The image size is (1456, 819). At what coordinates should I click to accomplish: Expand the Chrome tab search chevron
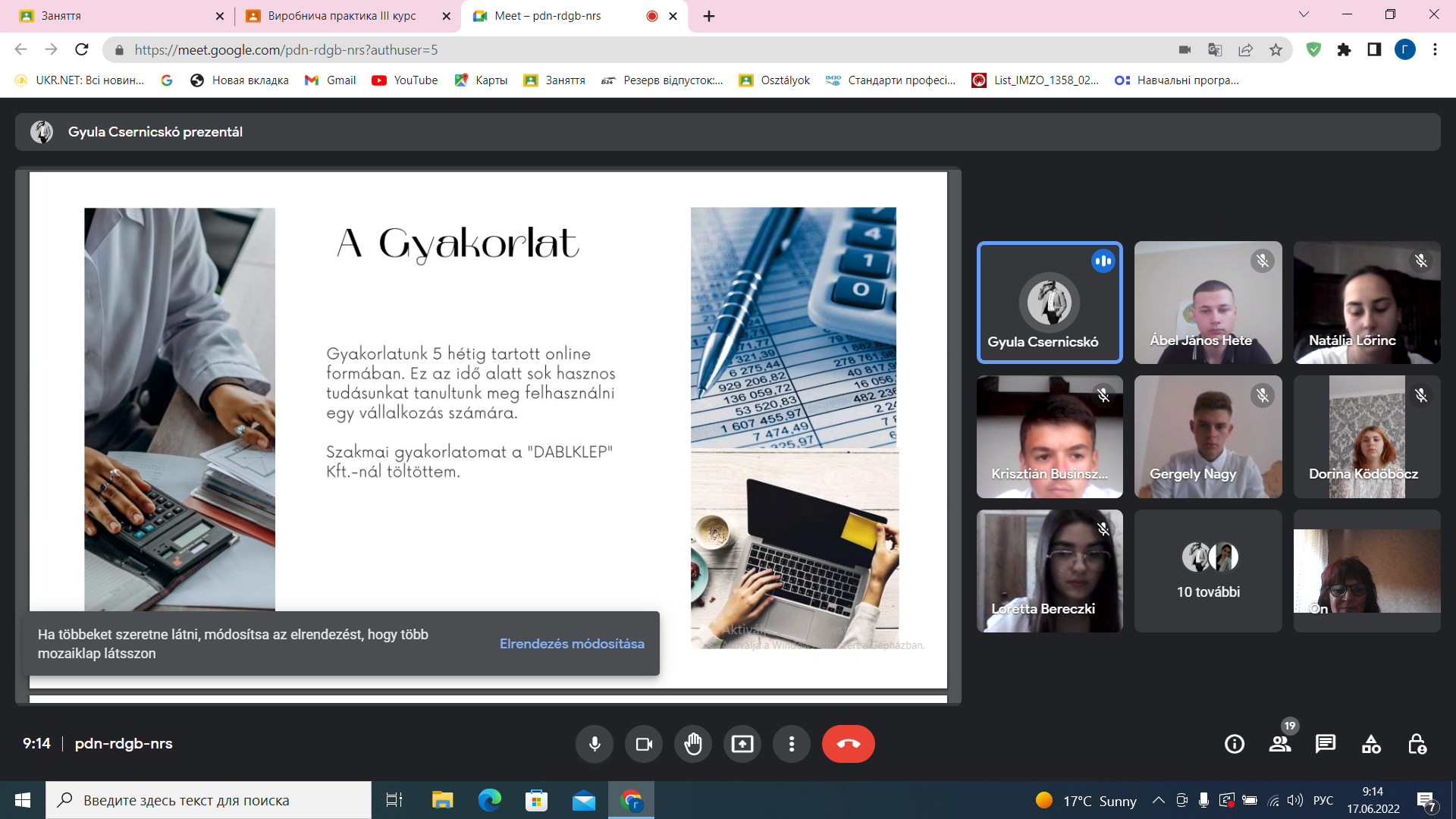1304,14
